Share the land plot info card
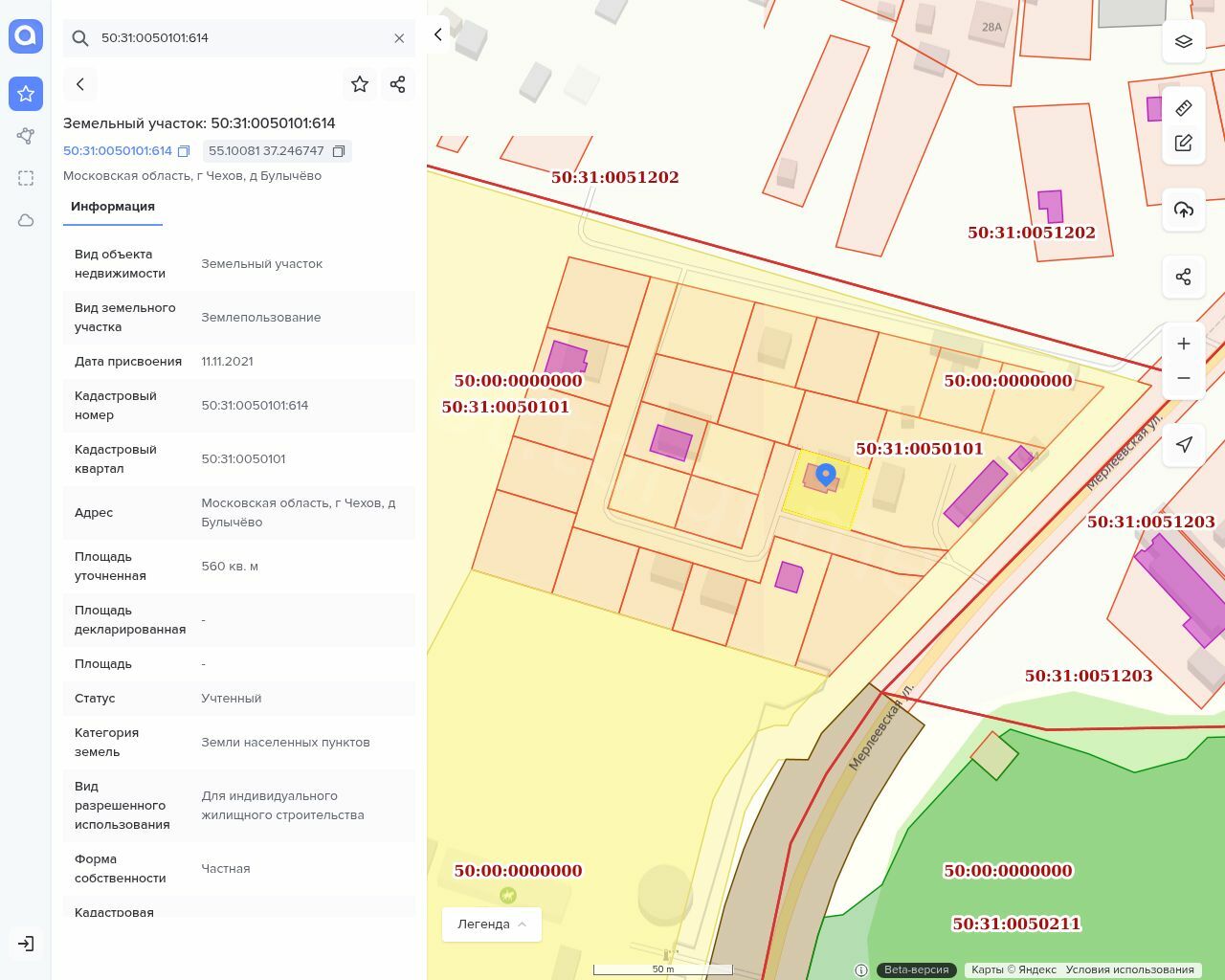The image size is (1225, 980). 398,84
